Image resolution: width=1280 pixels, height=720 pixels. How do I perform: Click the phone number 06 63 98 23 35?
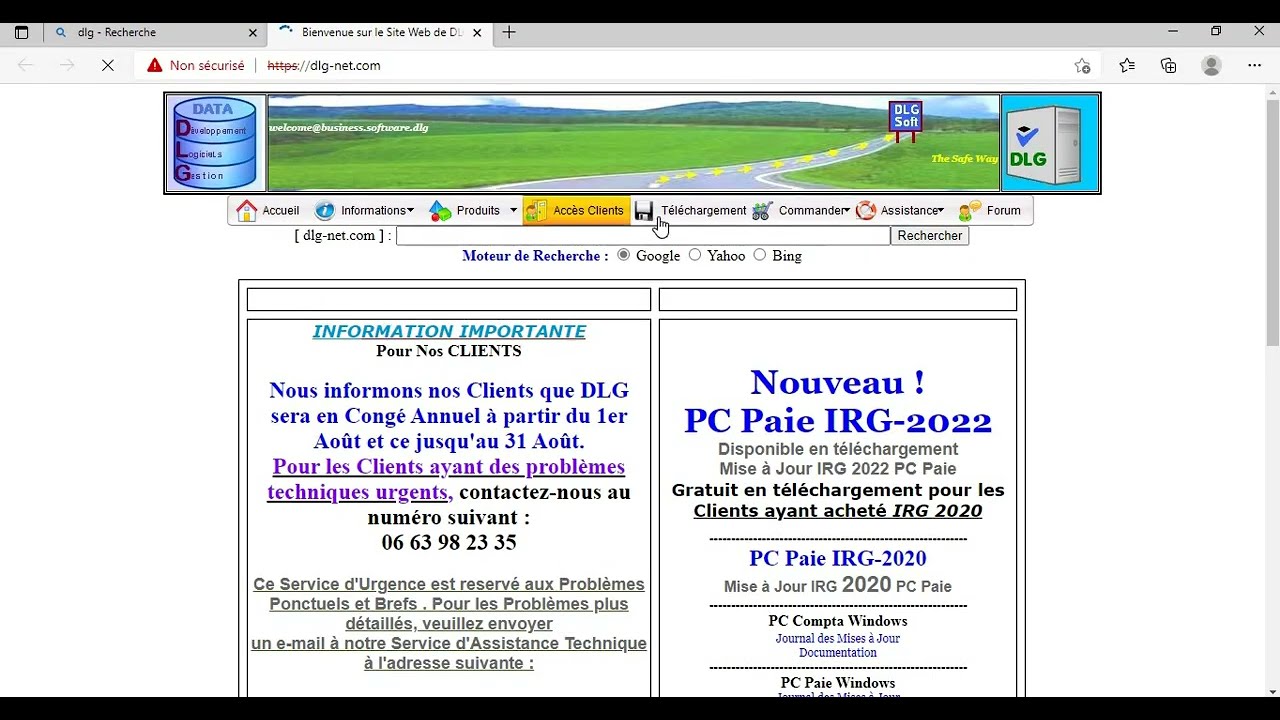(449, 543)
